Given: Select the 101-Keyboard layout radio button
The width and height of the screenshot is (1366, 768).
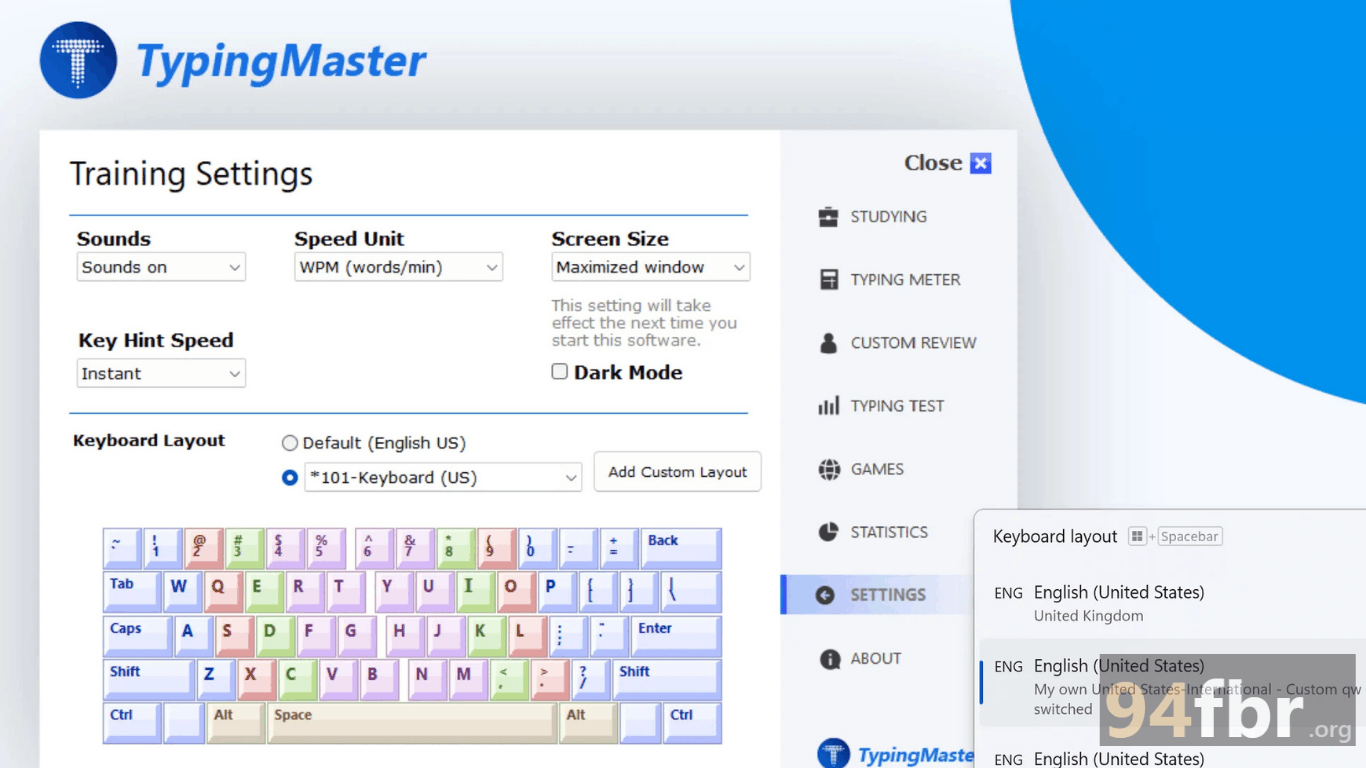Looking at the screenshot, I should pyautogui.click(x=290, y=478).
